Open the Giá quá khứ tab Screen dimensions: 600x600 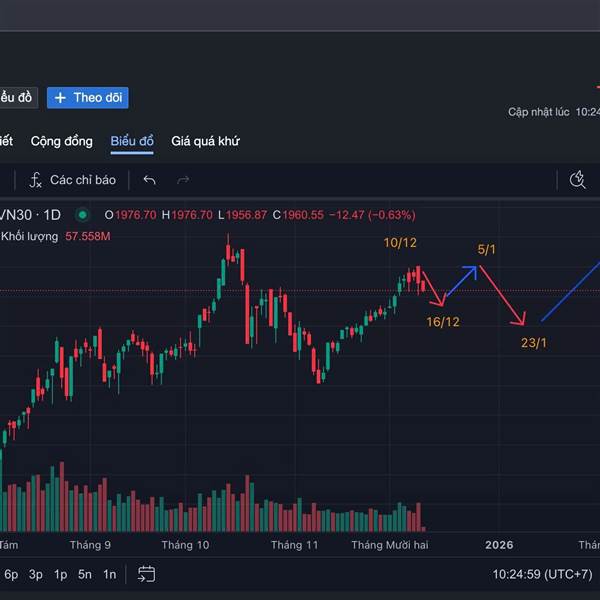tap(205, 141)
